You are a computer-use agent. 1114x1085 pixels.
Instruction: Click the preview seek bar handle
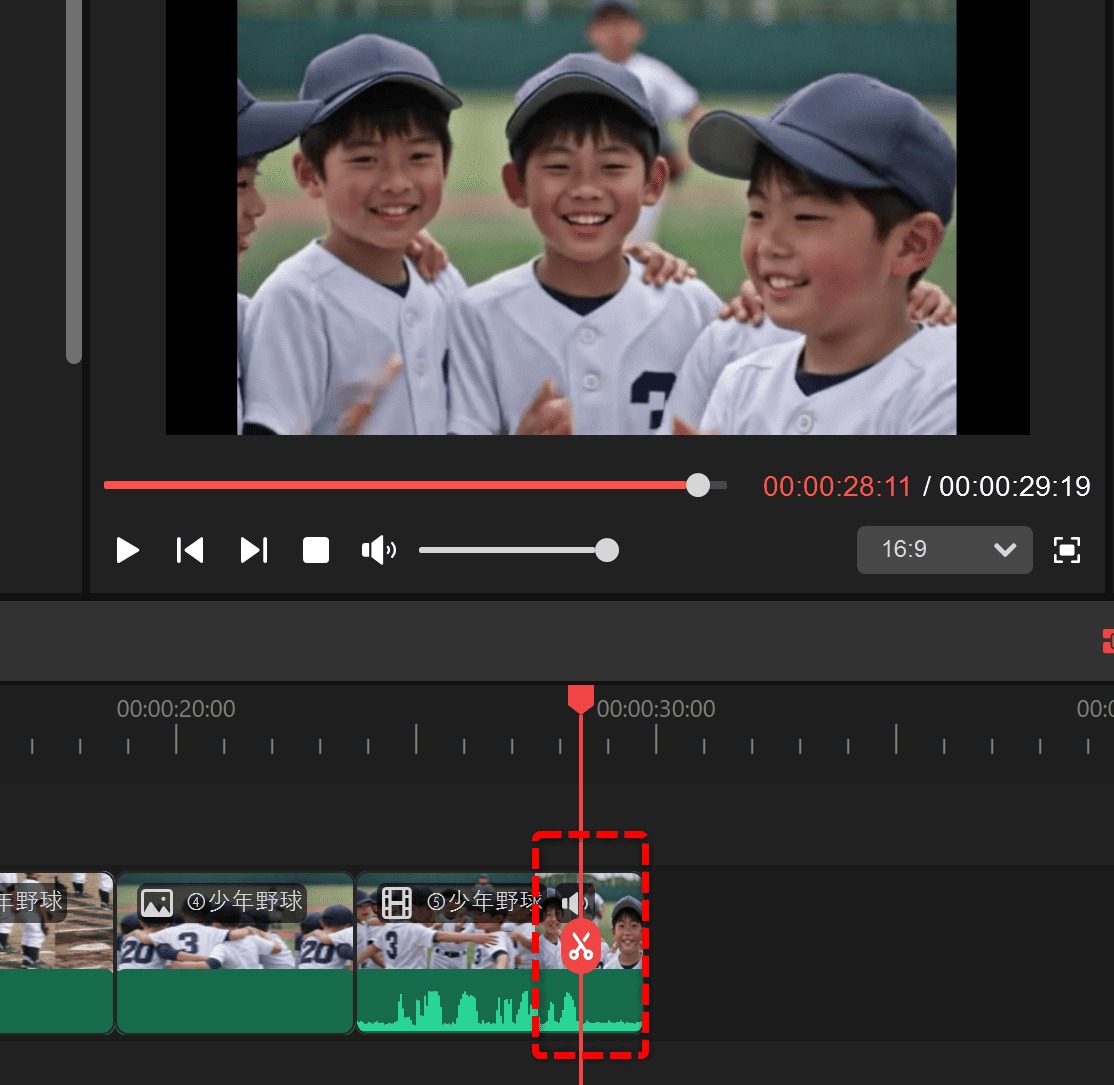pos(698,486)
